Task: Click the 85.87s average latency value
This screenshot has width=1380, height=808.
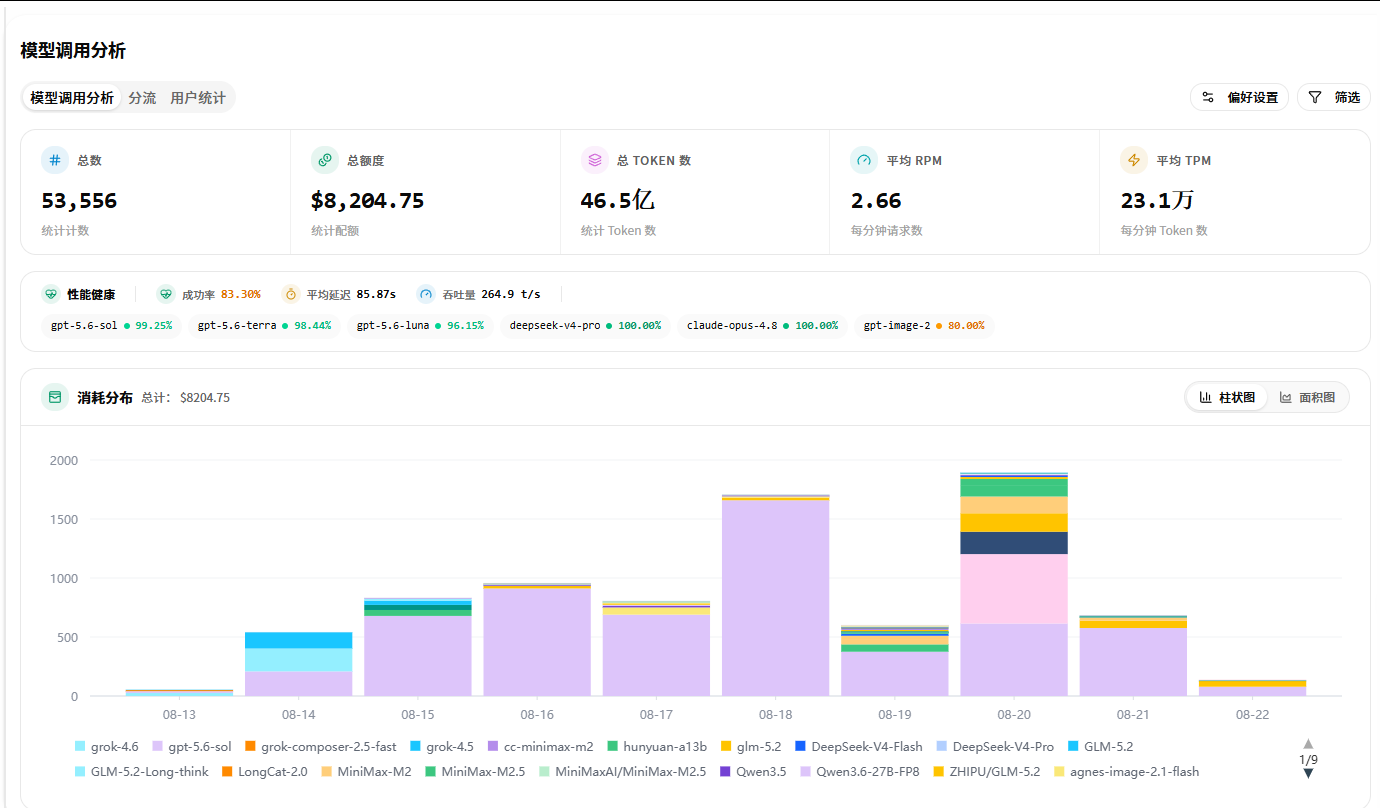Action: click(x=376, y=294)
